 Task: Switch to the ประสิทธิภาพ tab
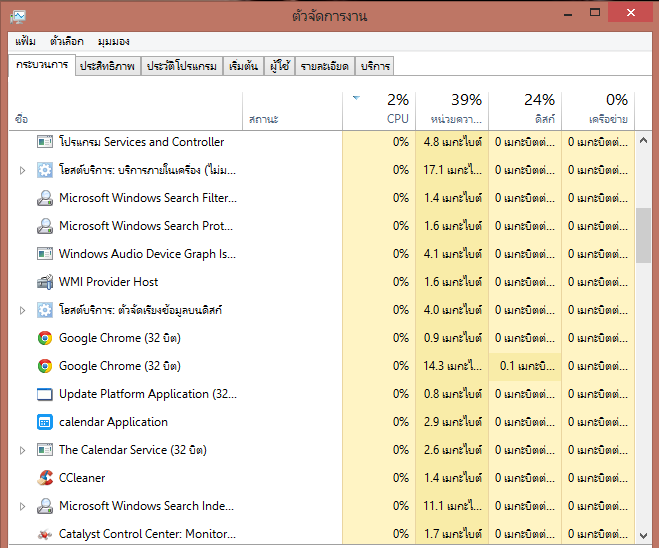107,66
